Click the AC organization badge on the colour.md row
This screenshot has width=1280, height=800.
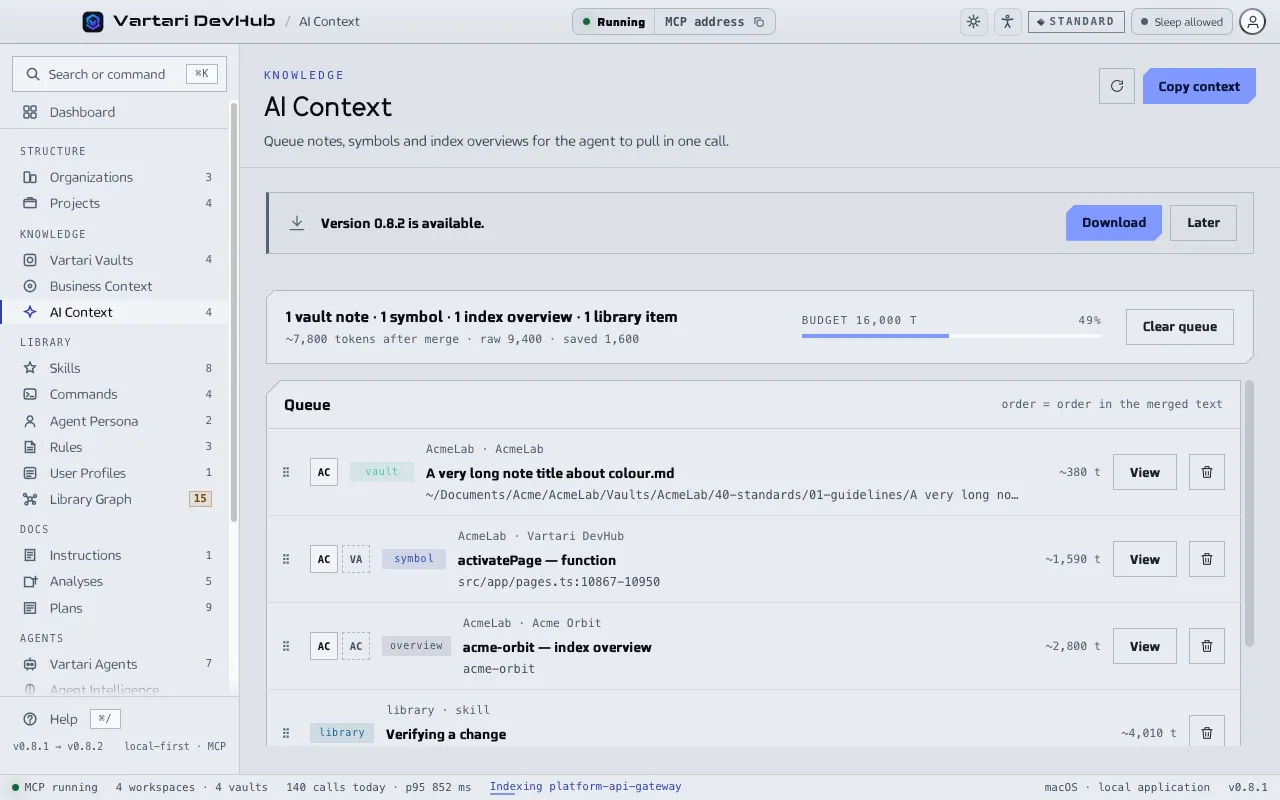[x=324, y=472]
